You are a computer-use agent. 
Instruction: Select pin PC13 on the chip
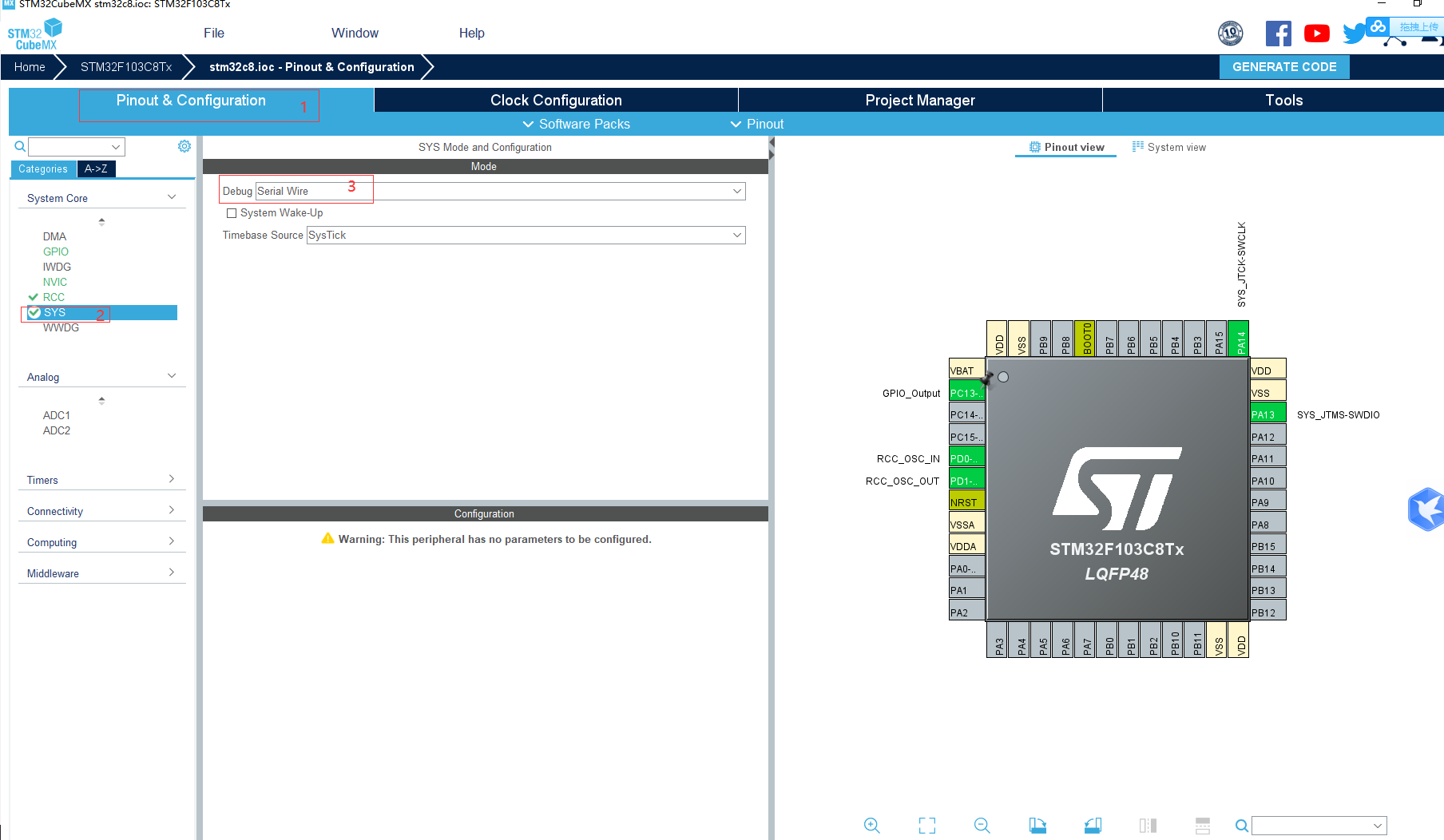click(x=966, y=393)
